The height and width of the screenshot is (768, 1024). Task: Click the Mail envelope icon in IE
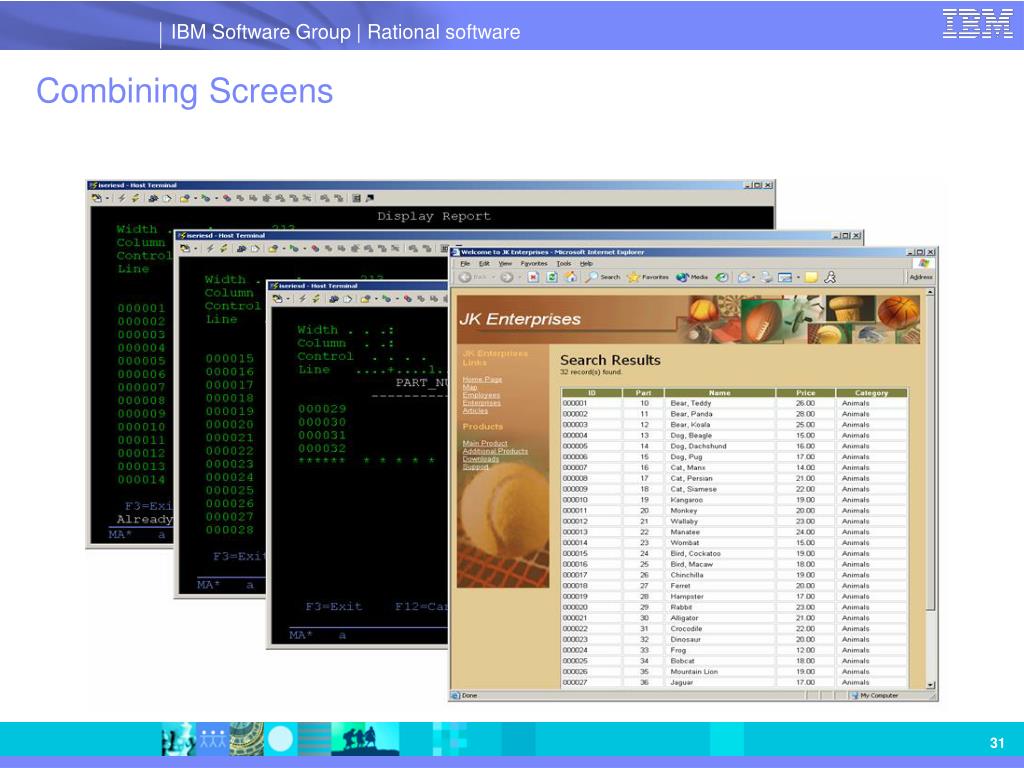pos(744,278)
